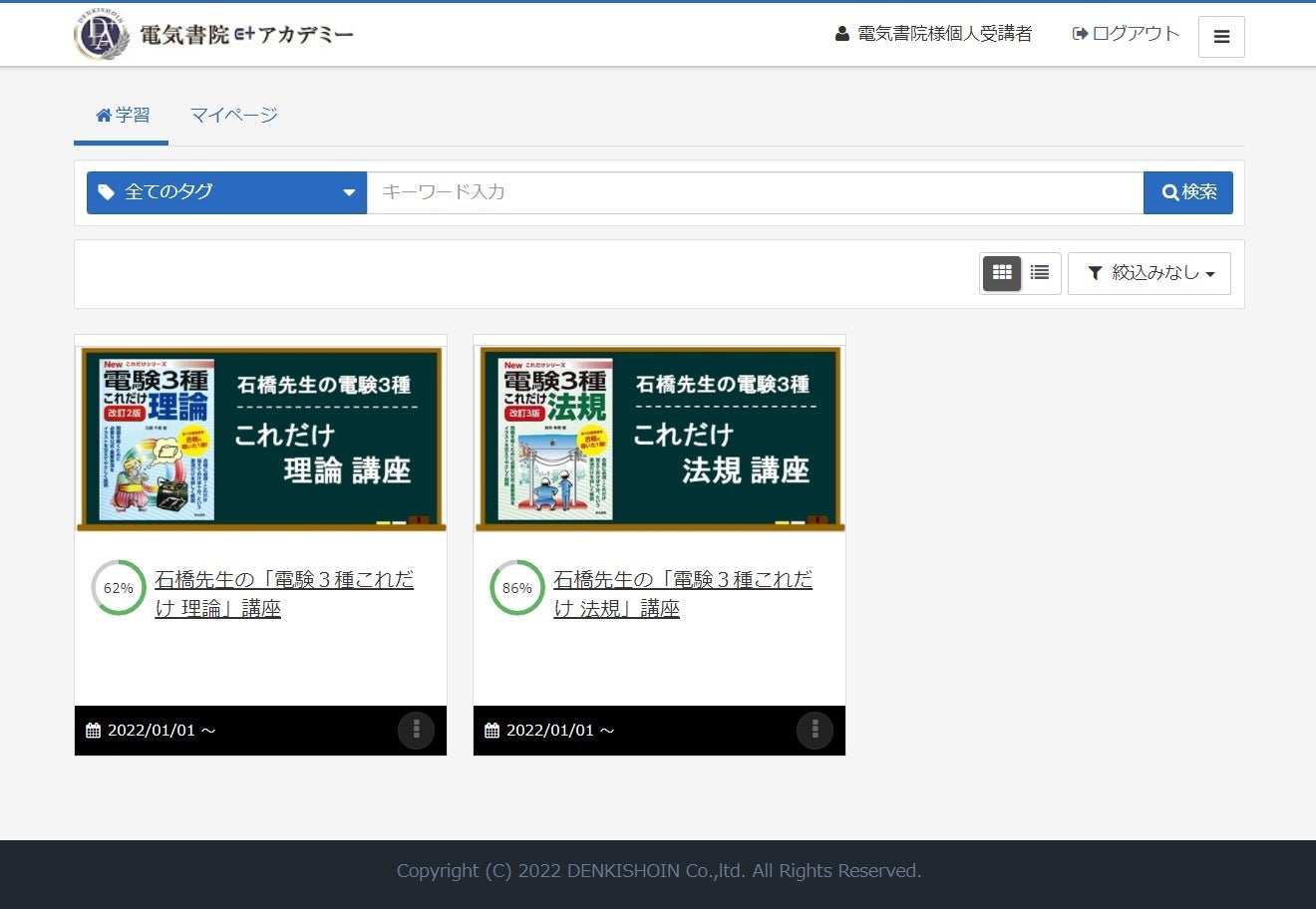Open the 電気書院 e+アカデミー logo

click(x=213, y=34)
